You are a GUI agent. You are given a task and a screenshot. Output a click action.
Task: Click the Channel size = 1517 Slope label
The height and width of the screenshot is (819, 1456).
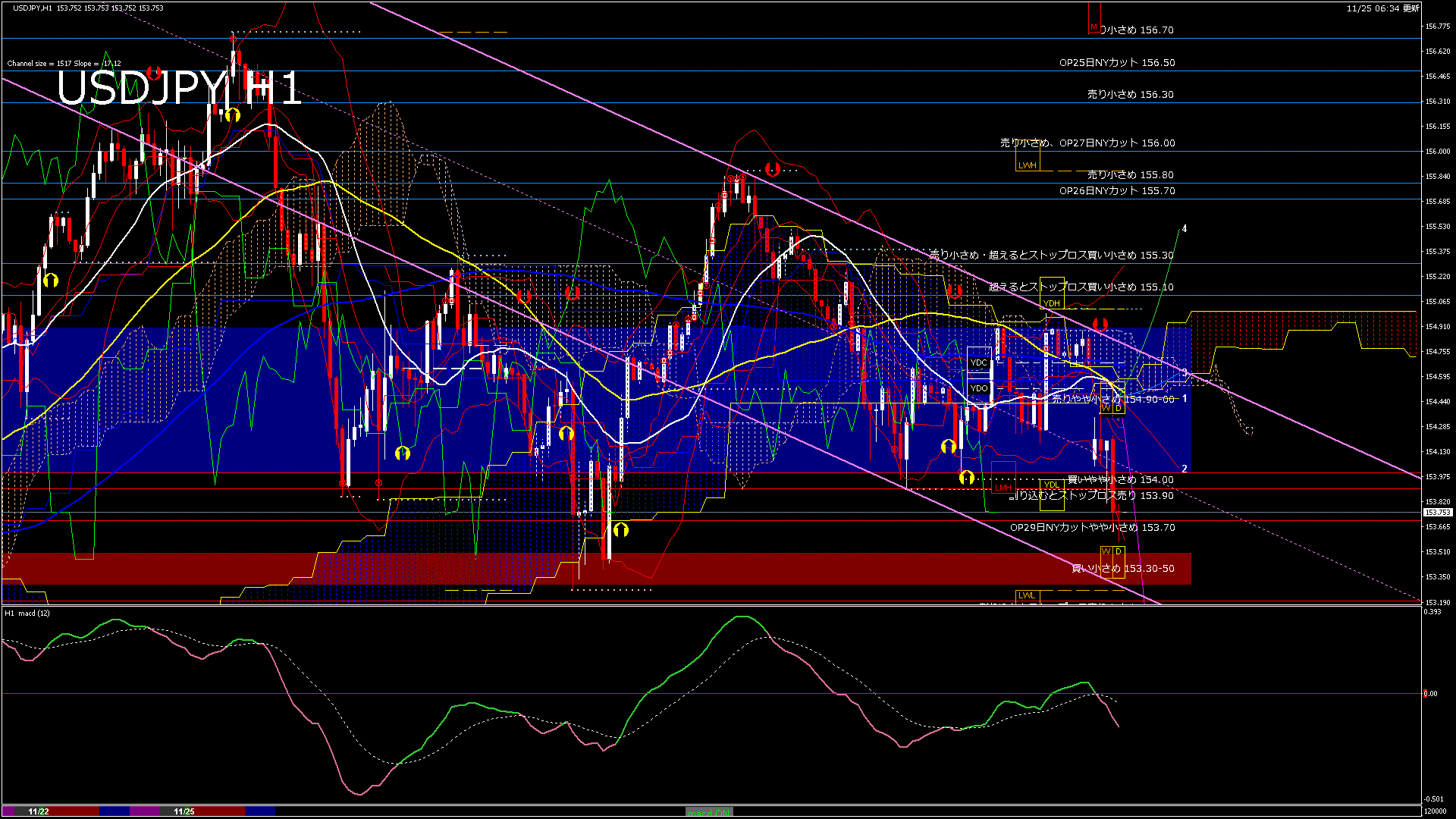64,64
